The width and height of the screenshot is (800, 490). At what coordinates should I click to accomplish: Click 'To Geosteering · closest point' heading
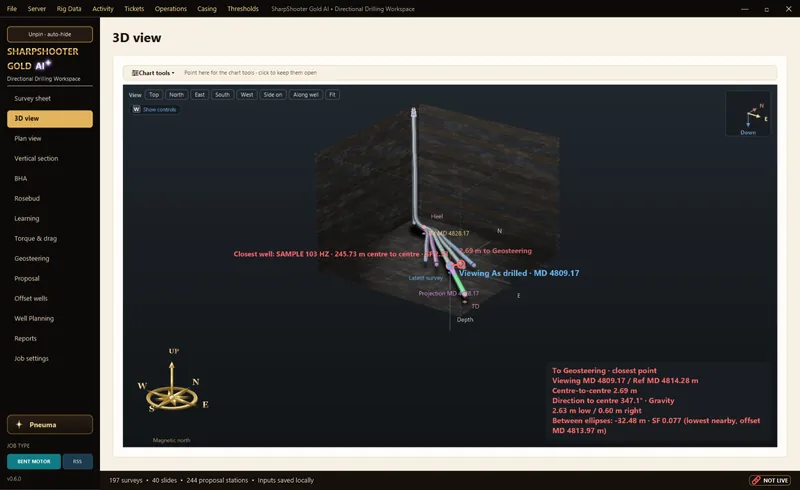click(604, 371)
